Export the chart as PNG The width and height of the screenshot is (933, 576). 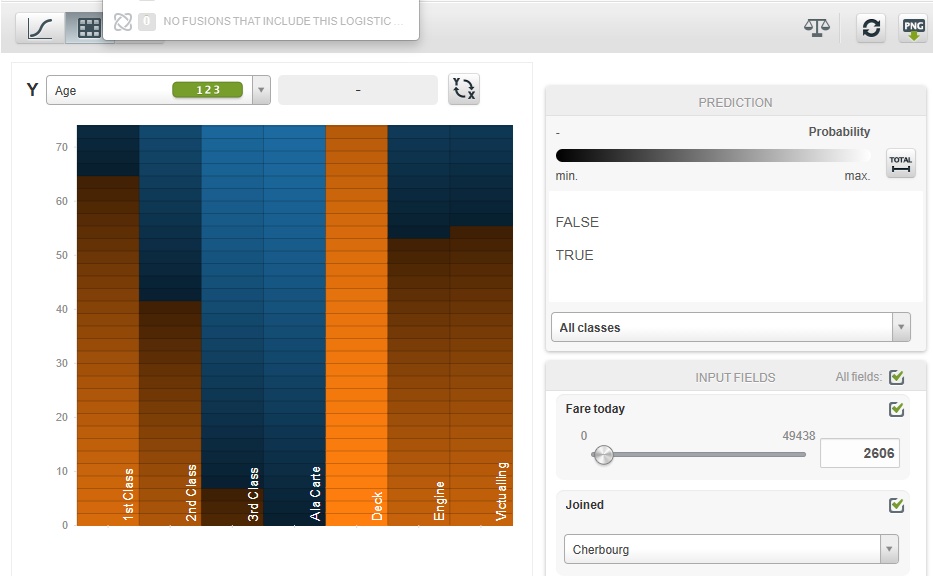913,28
